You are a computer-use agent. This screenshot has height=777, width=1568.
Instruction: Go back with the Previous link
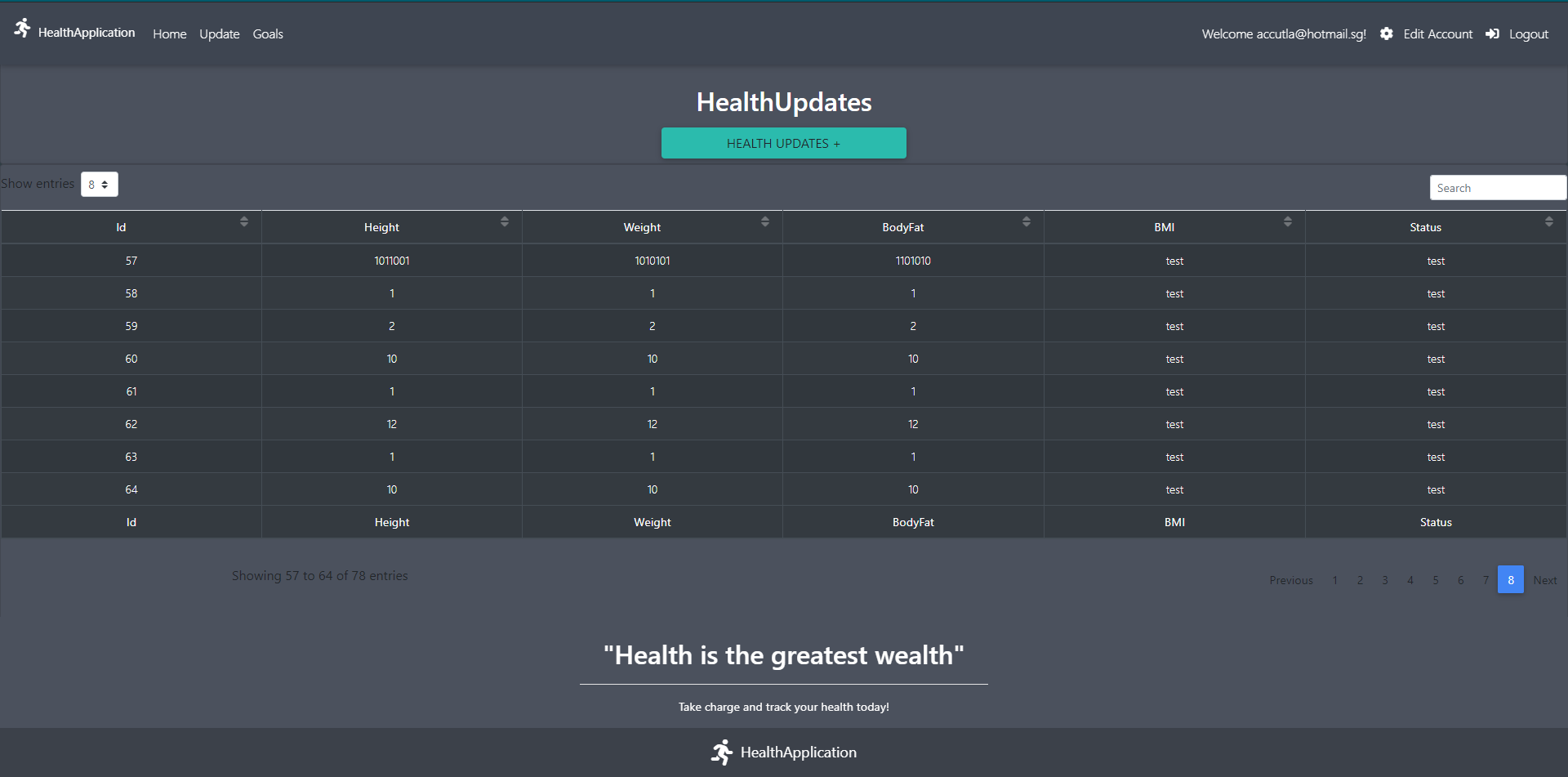pyautogui.click(x=1290, y=579)
